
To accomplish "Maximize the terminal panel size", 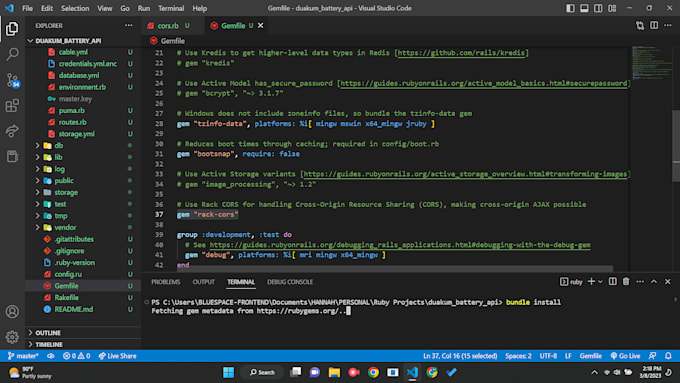I will (x=654, y=282).
